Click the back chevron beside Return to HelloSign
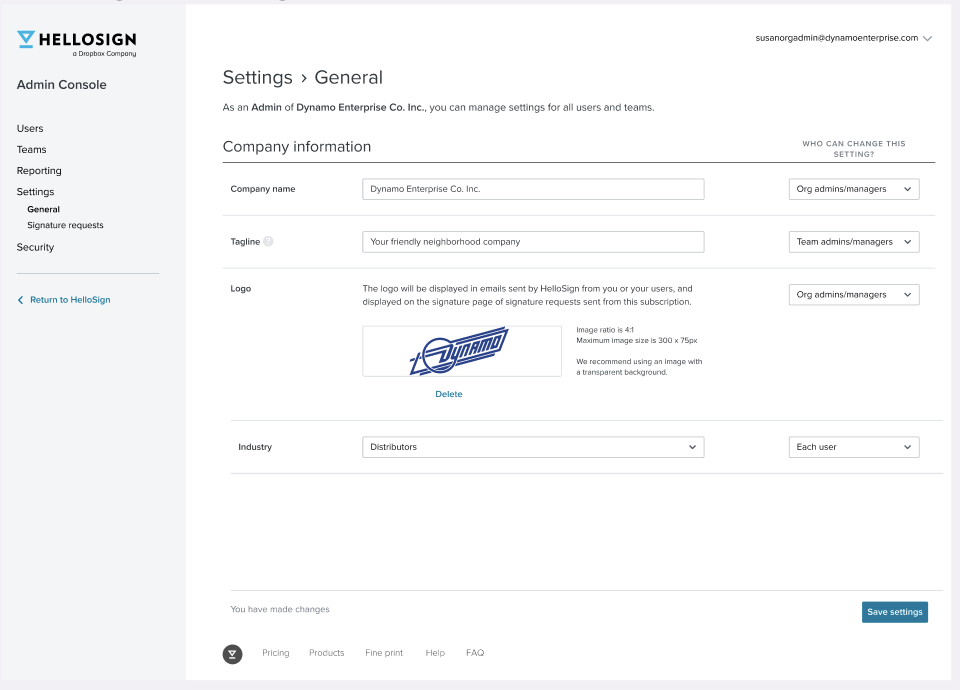This screenshot has width=960, height=690. click(20, 300)
